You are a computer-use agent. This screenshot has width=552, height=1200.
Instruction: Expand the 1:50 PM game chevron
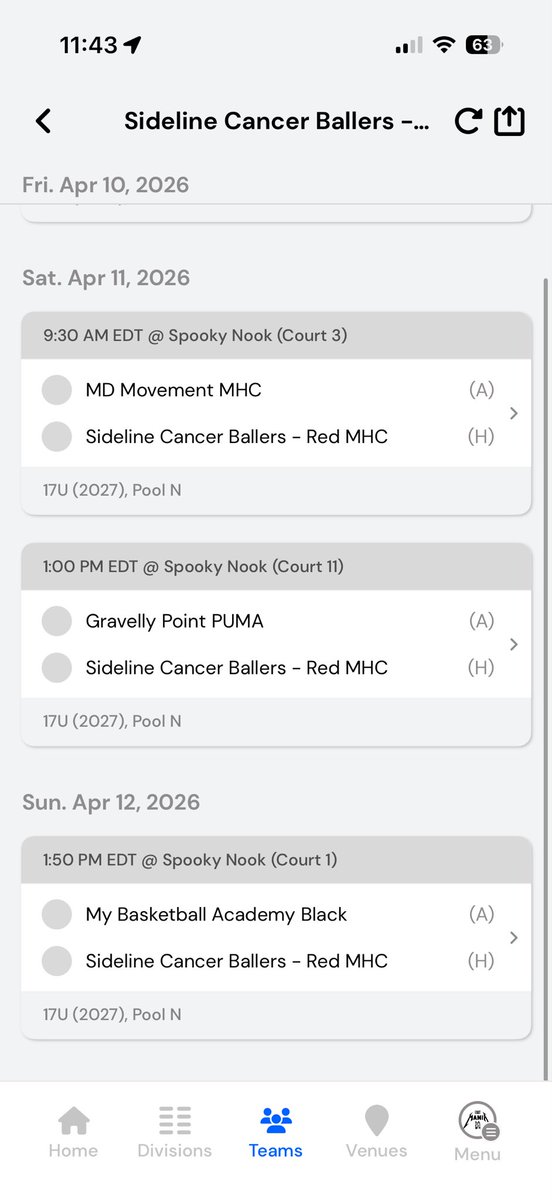pos(513,937)
